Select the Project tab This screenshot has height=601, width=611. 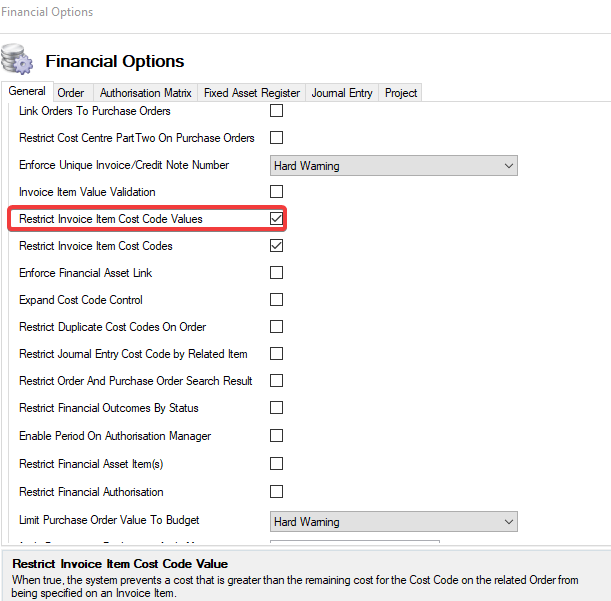coord(401,93)
